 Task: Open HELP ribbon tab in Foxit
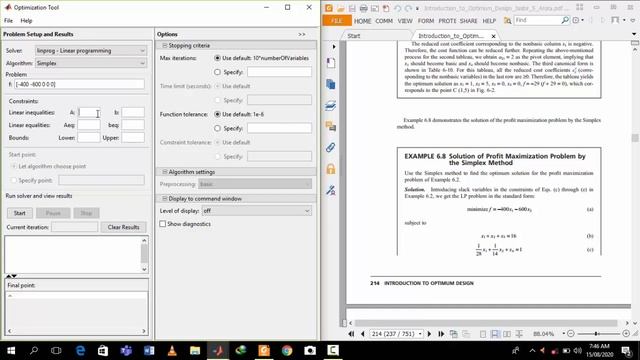tap(489, 21)
